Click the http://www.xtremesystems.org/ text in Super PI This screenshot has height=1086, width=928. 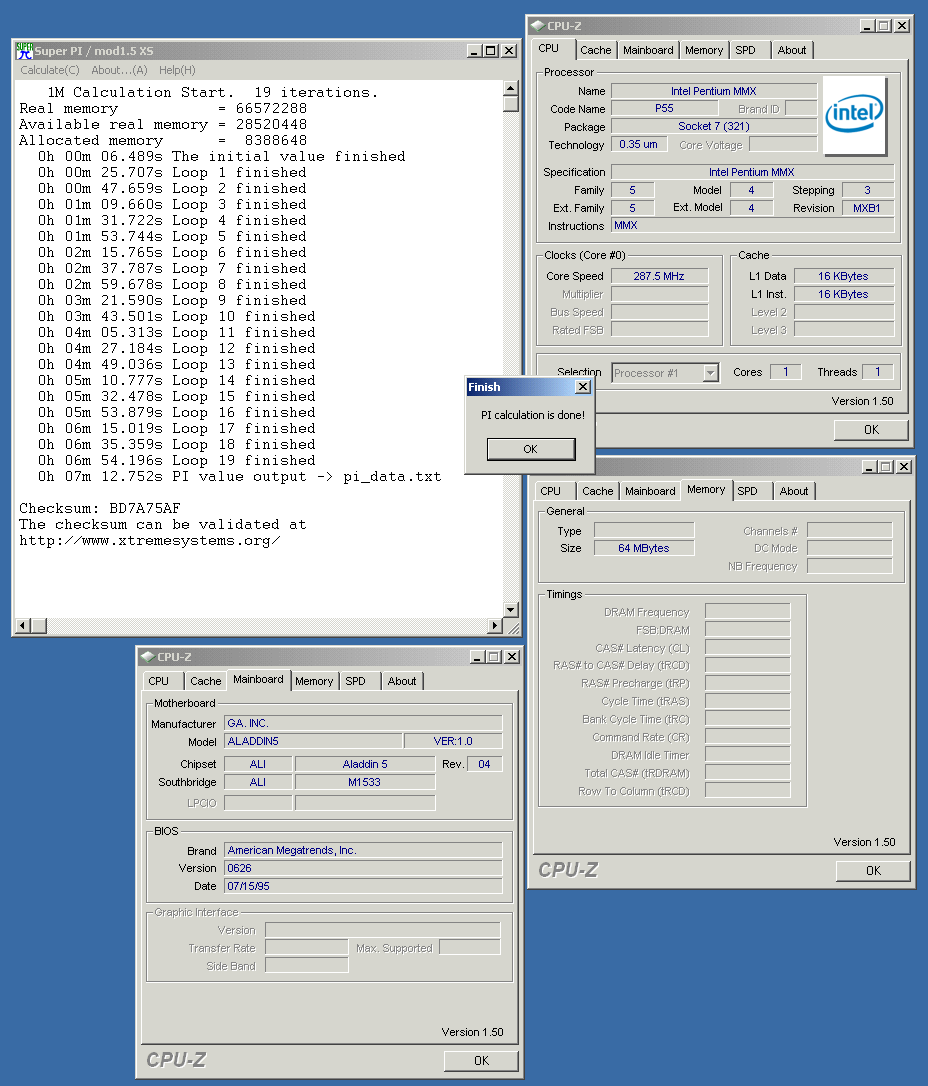(150, 540)
